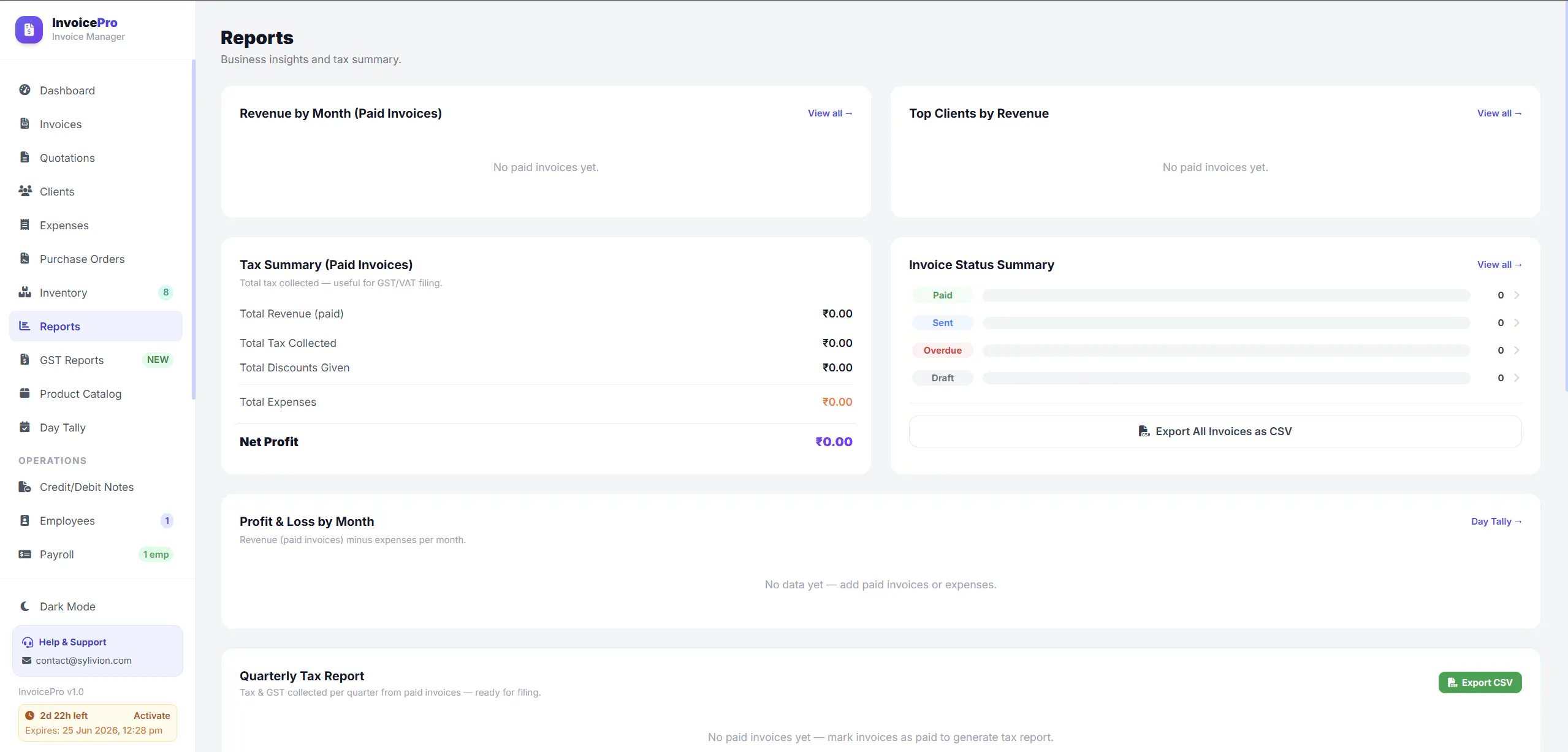Click the Total Expenses ₹0.00 amount
The image size is (1568, 752).
tap(837, 402)
